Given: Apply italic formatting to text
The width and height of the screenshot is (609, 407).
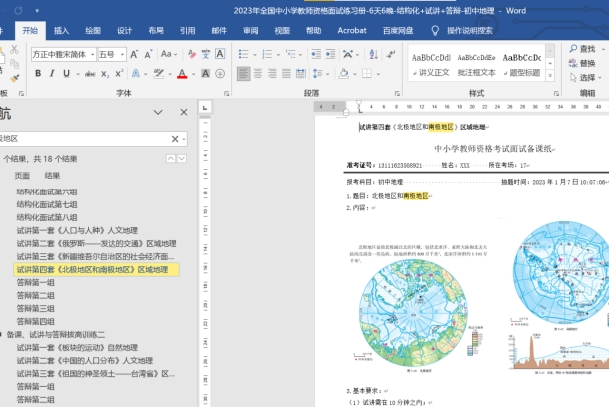Looking at the screenshot, I should point(53,73).
